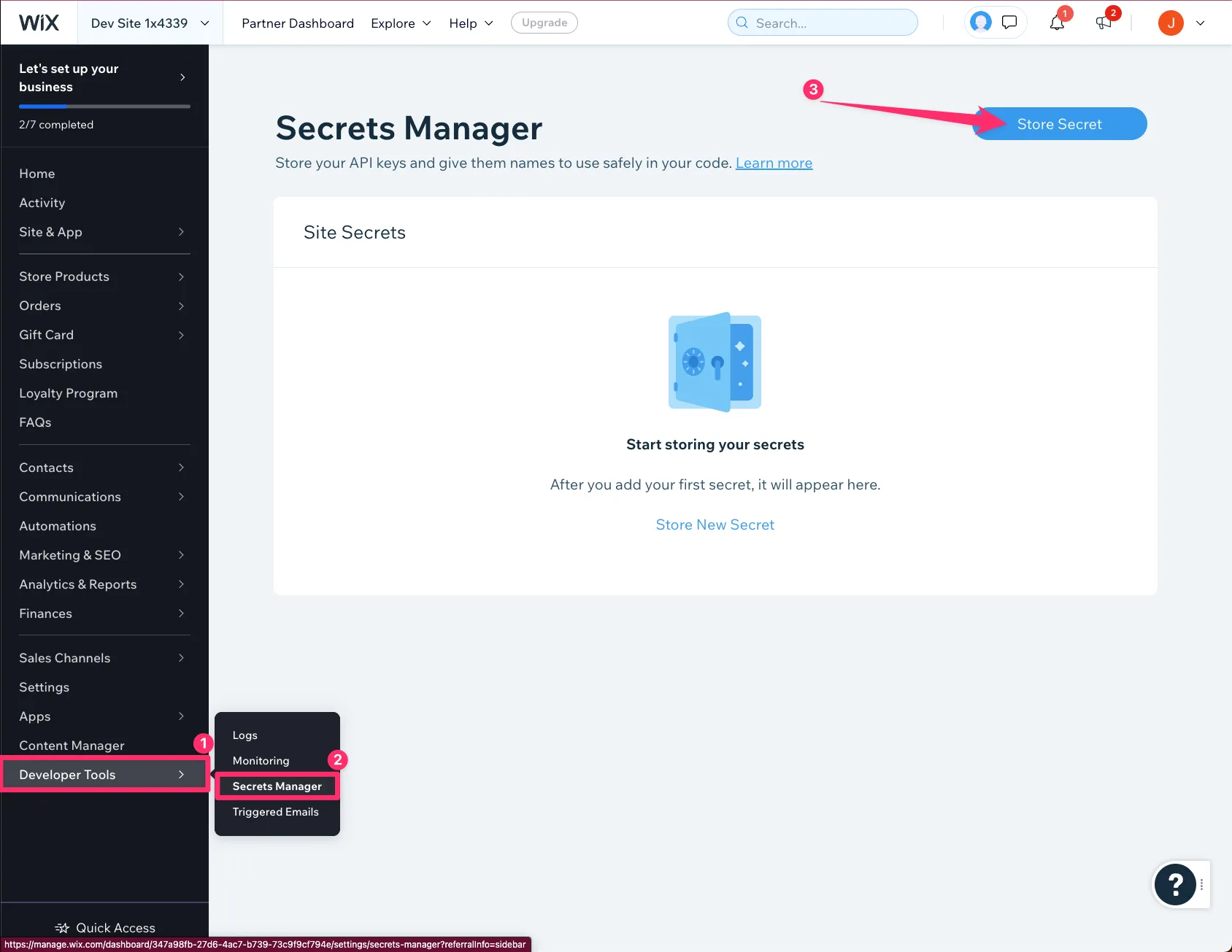The width and height of the screenshot is (1232, 952).
Task: Open Partner Dashboard link
Action: pyautogui.click(x=298, y=23)
